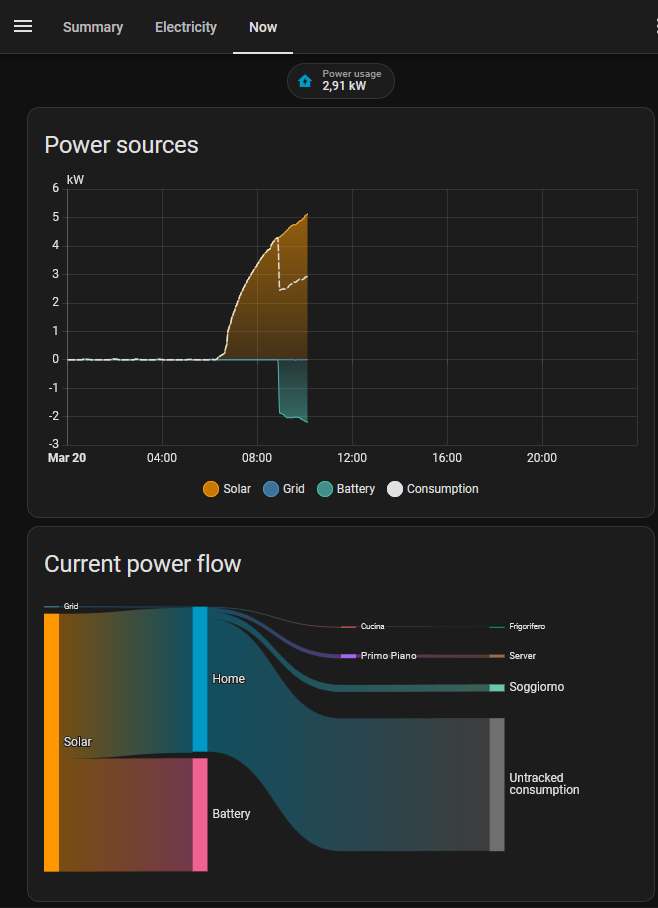
Task: Click the home power usage icon
Action: pos(305,81)
